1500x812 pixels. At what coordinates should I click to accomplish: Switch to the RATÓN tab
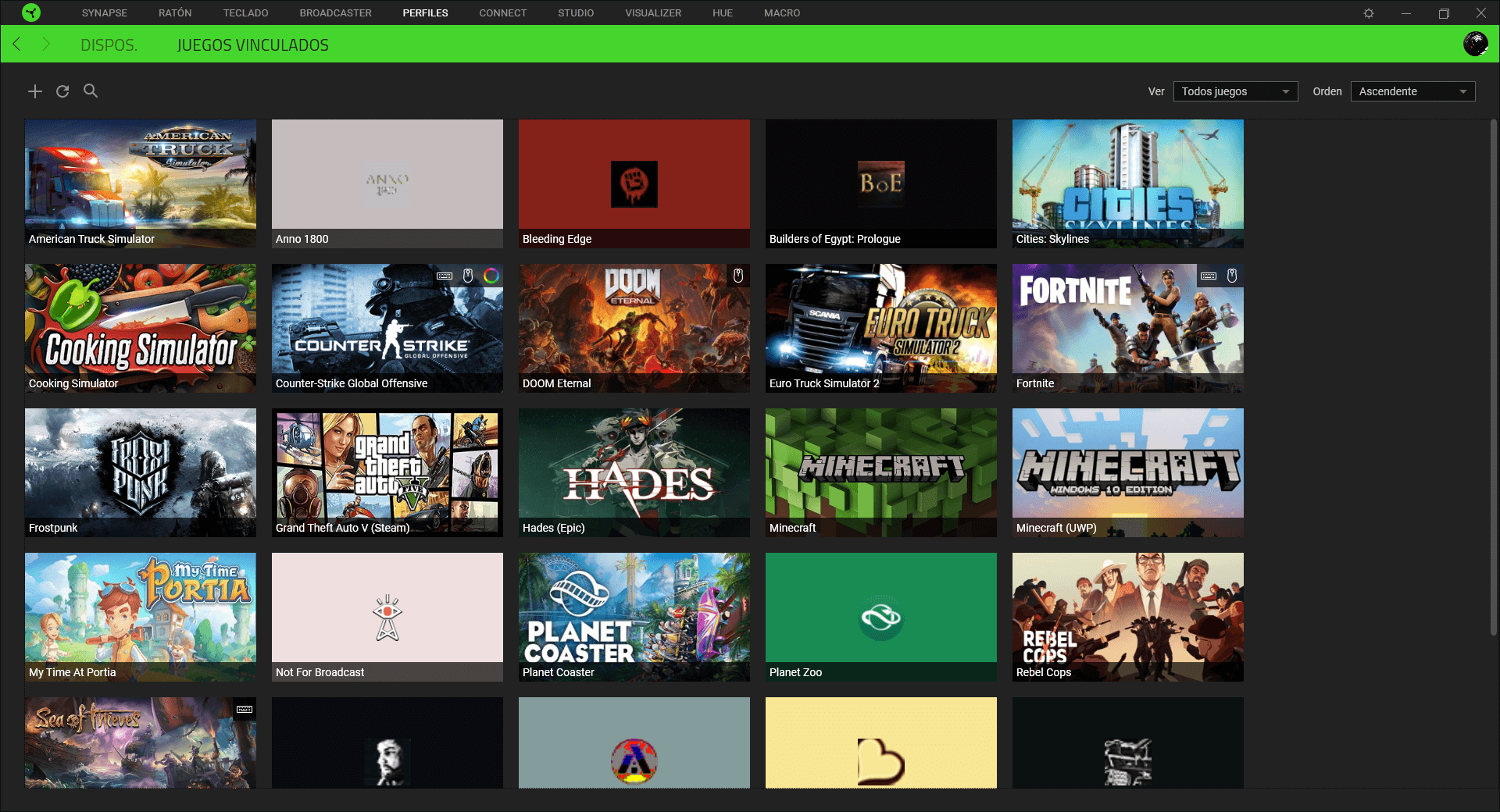click(175, 12)
